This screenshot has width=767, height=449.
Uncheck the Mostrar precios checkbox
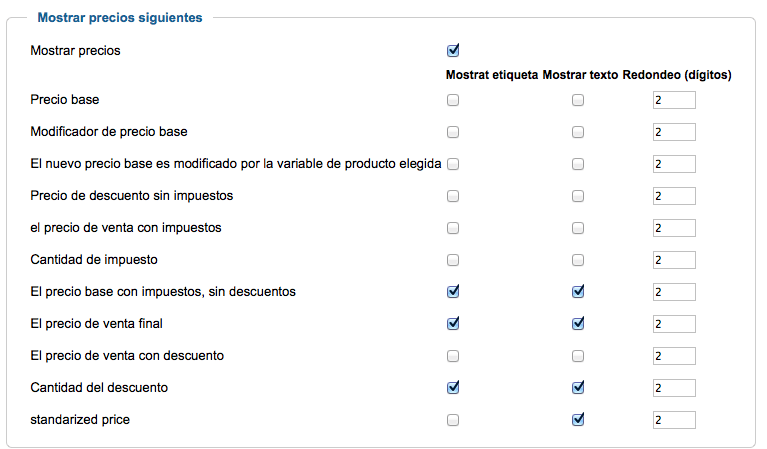pos(453,50)
